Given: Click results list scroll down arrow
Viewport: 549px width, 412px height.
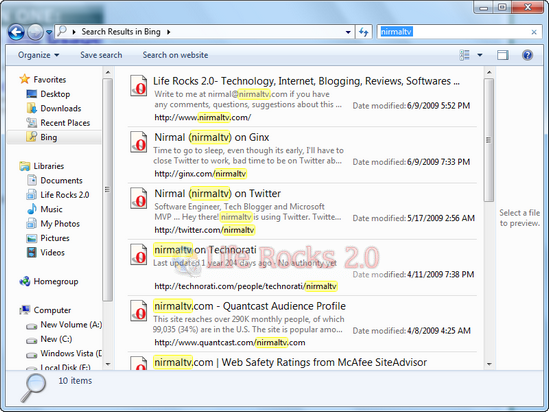Looking at the screenshot, I should pyautogui.click(x=489, y=364).
